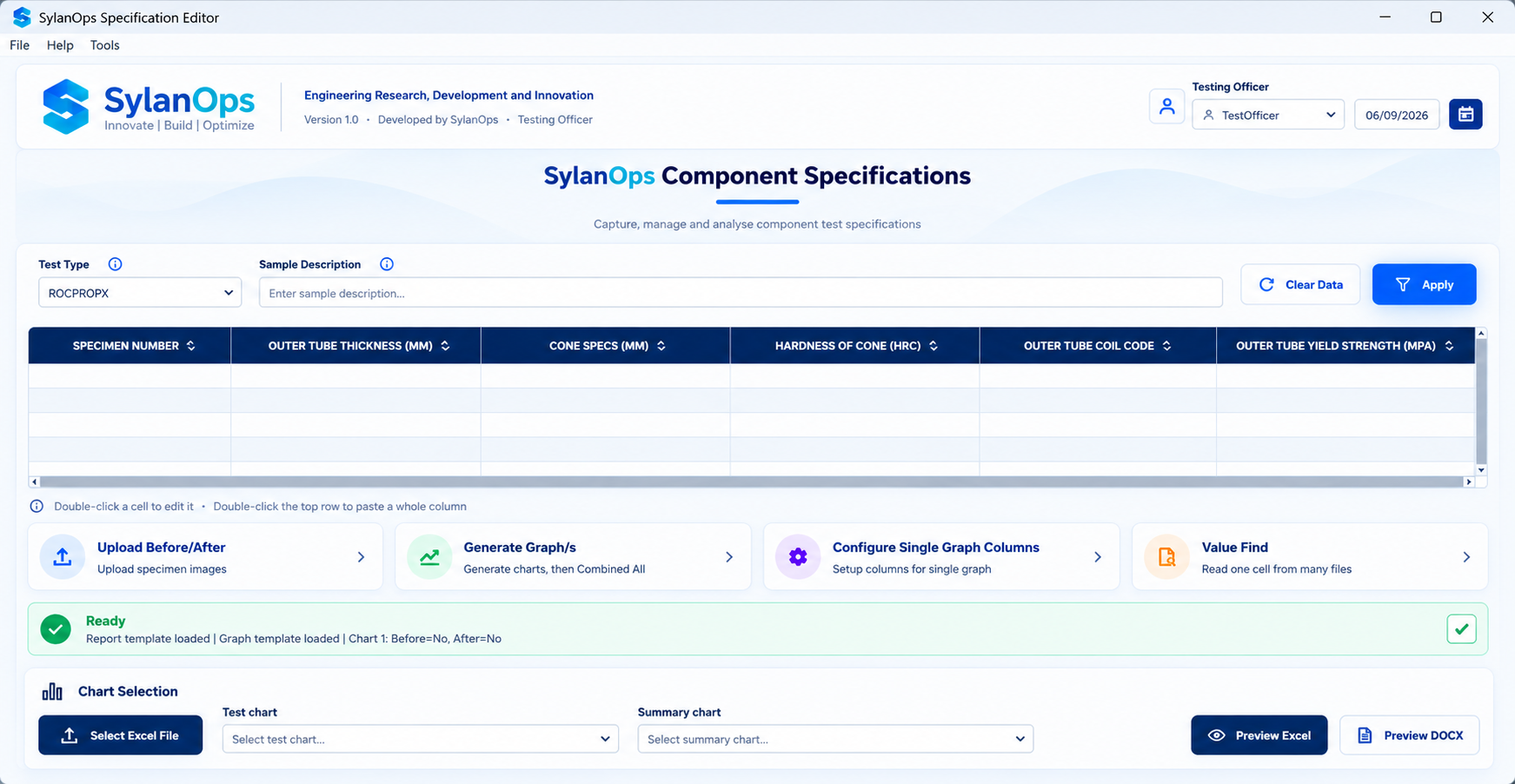Click the Value Find document search icon
This screenshot has height=784, width=1515.
1166,557
